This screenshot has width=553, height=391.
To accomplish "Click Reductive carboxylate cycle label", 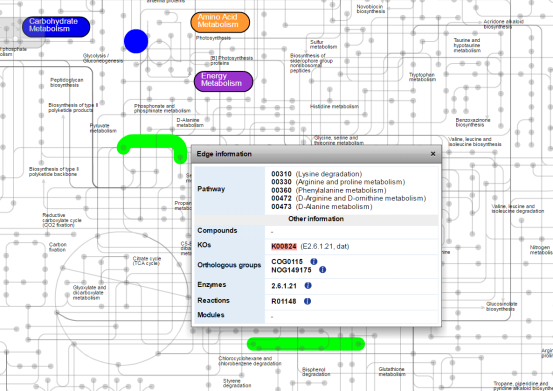I will pos(62,220).
